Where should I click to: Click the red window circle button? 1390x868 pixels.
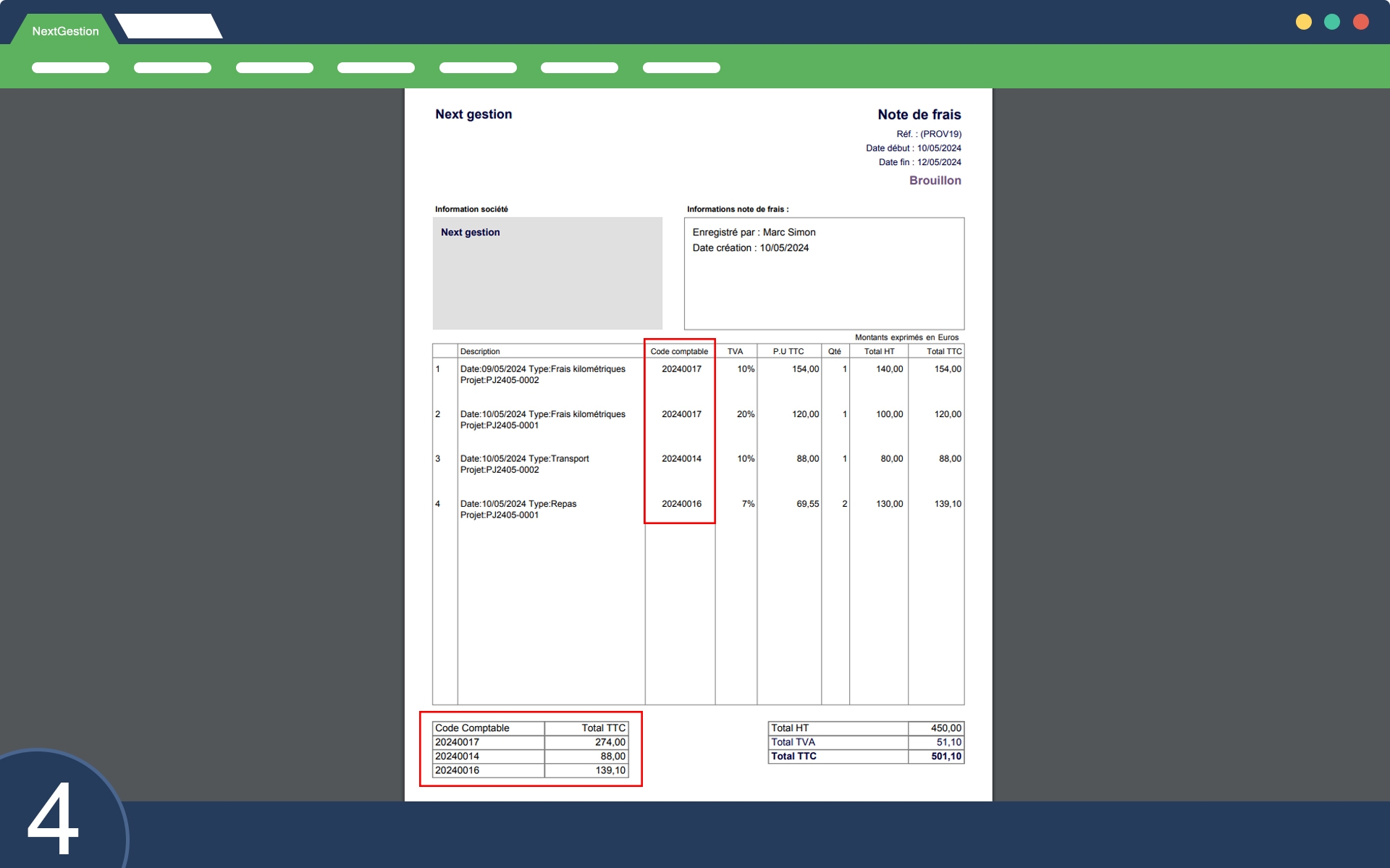point(1360,22)
